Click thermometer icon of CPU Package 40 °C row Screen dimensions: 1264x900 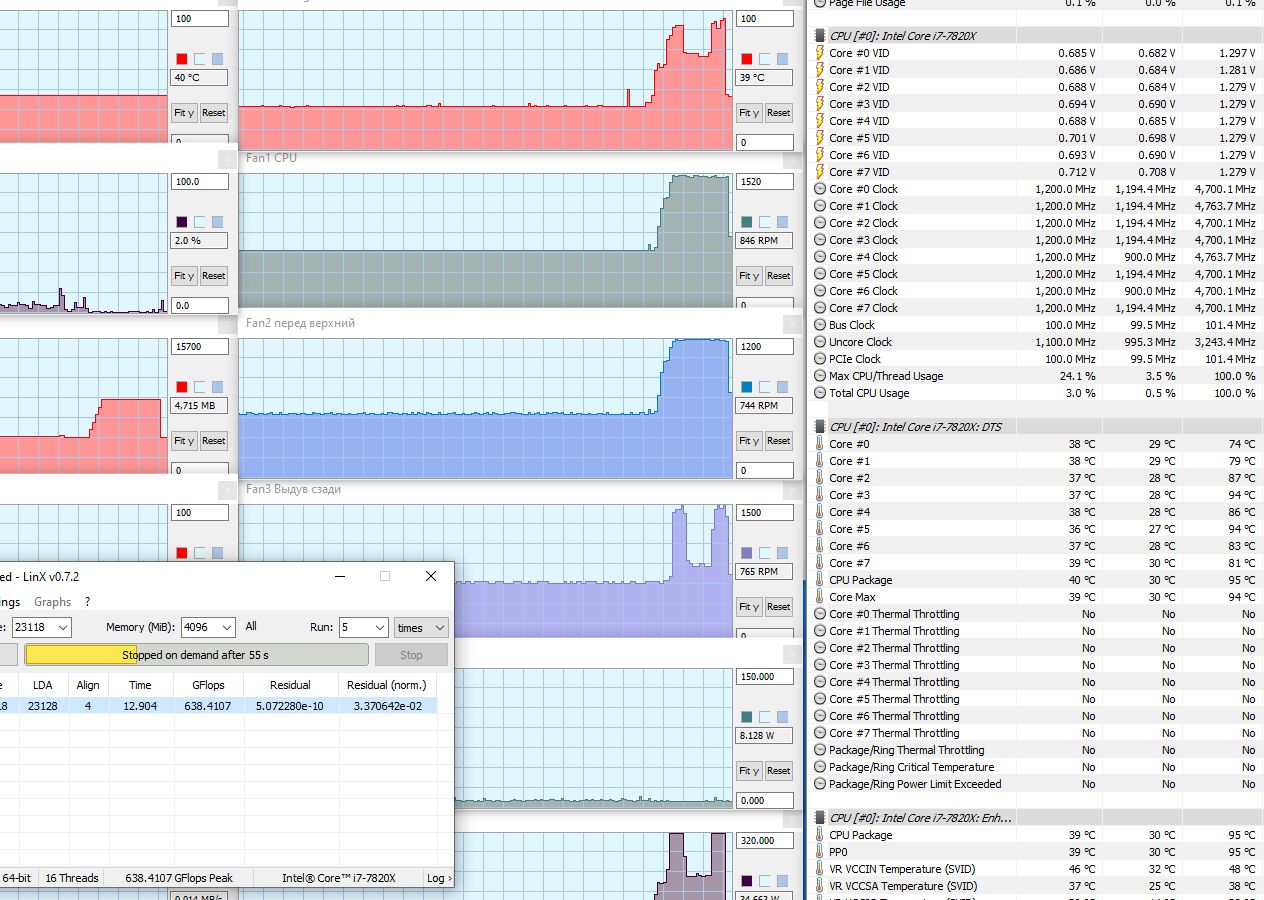pyautogui.click(x=820, y=580)
